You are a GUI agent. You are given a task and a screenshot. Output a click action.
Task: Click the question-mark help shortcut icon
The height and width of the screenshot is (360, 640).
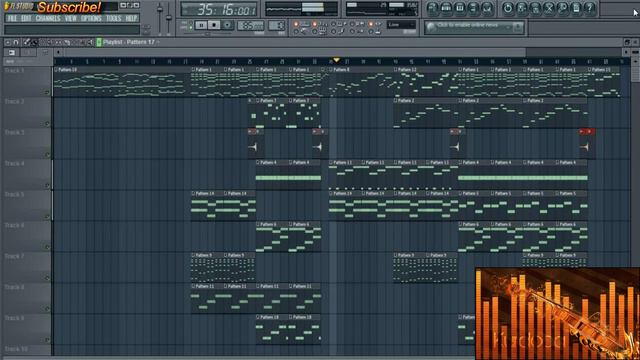[590, 8]
